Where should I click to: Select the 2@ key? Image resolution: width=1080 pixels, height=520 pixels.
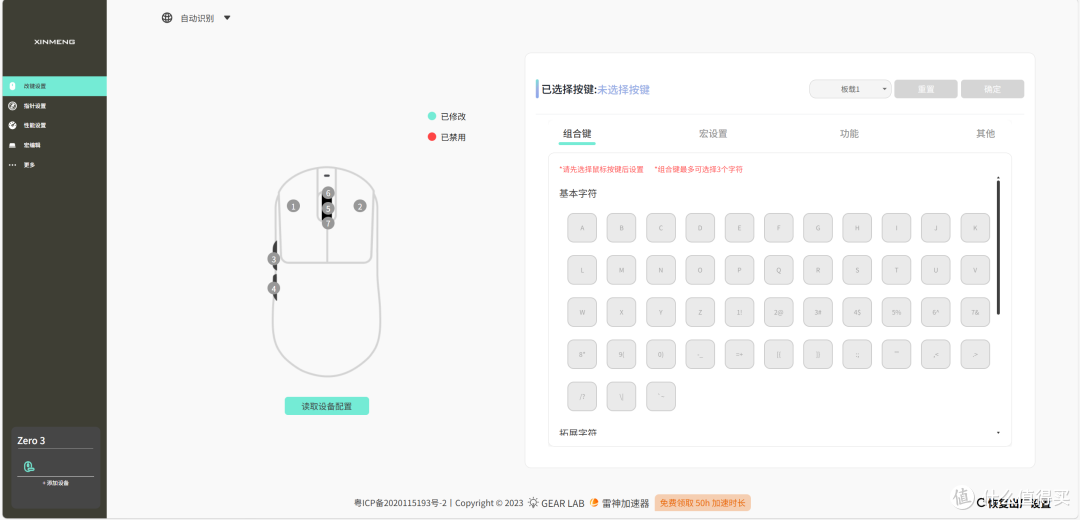tap(778, 312)
